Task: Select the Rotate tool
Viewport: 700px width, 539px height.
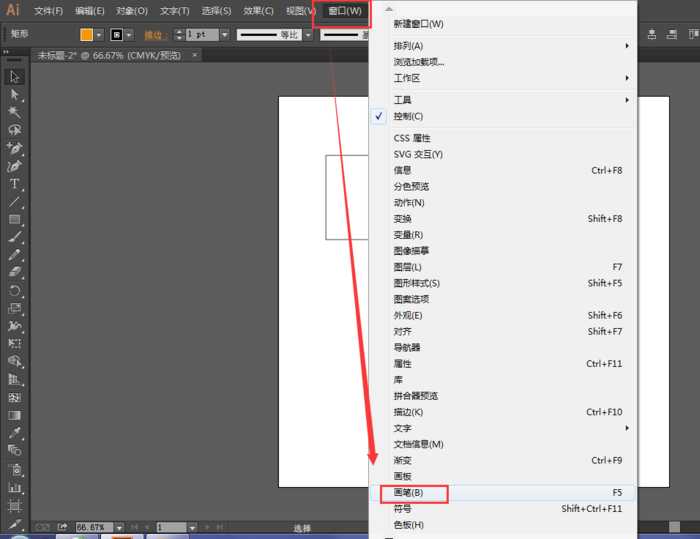Action: tap(15, 291)
